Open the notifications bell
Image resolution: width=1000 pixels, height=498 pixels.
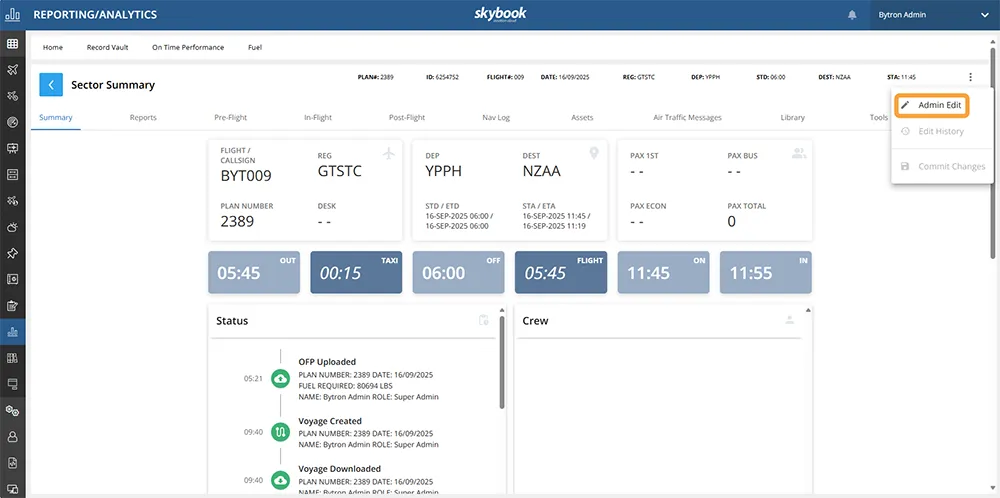[x=852, y=15]
